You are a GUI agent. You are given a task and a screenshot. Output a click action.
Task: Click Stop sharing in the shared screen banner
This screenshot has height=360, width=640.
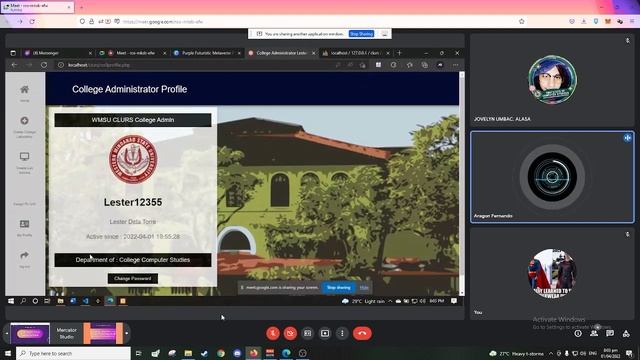(338, 287)
